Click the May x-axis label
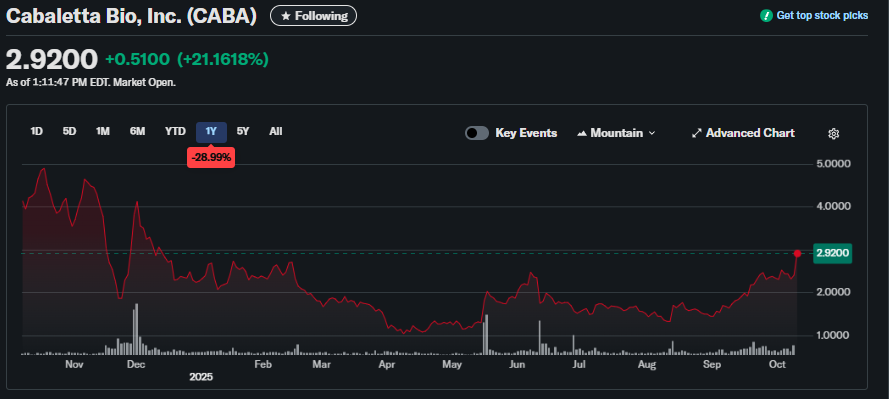Viewport: 889px width, 399px height. pos(452,365)
